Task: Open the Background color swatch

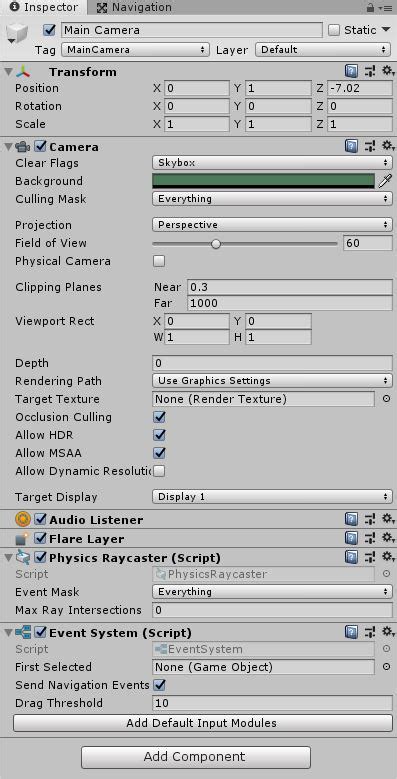Action: point(263,181)
